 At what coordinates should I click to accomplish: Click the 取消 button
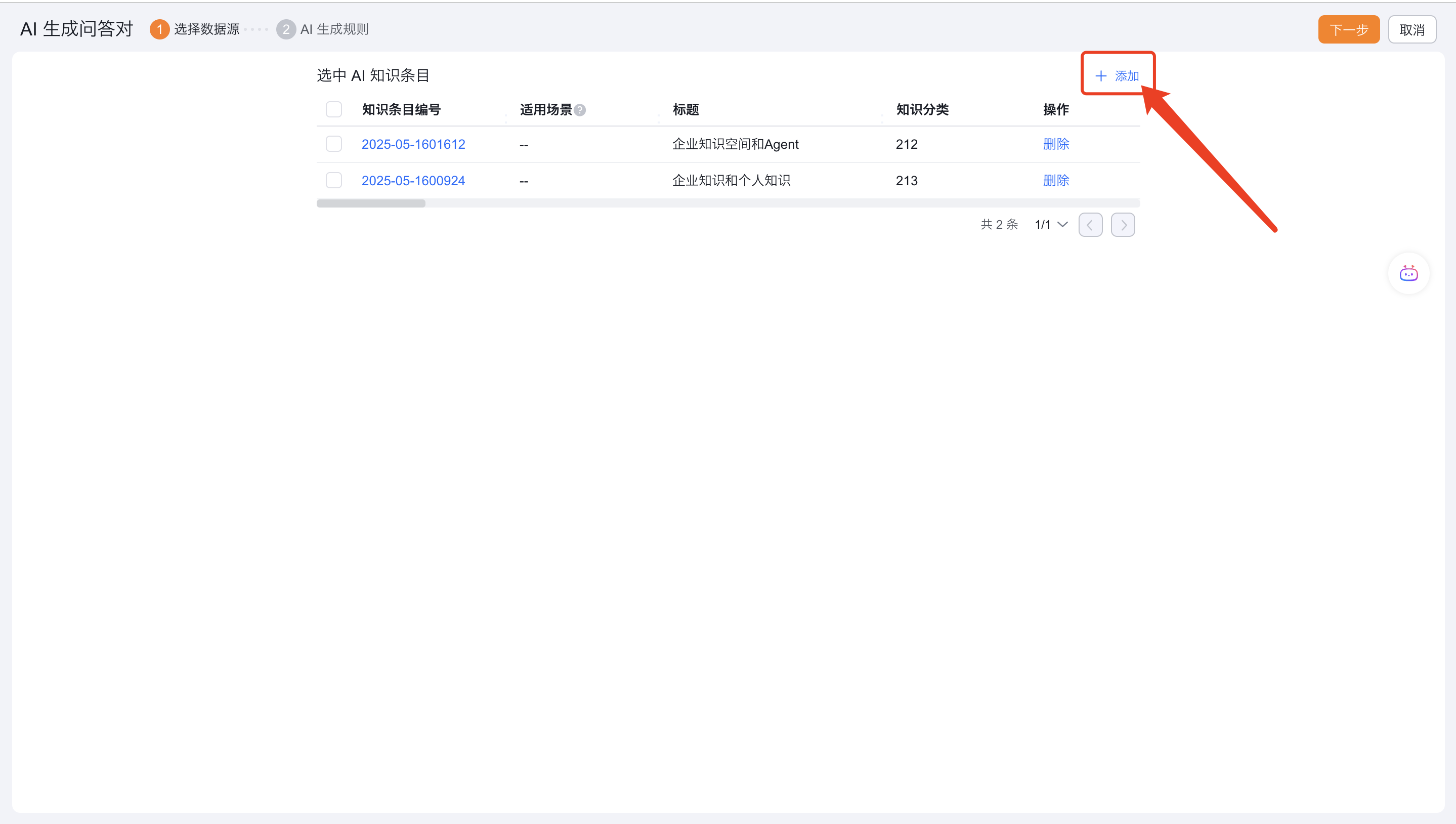[x=1411, y=30]
